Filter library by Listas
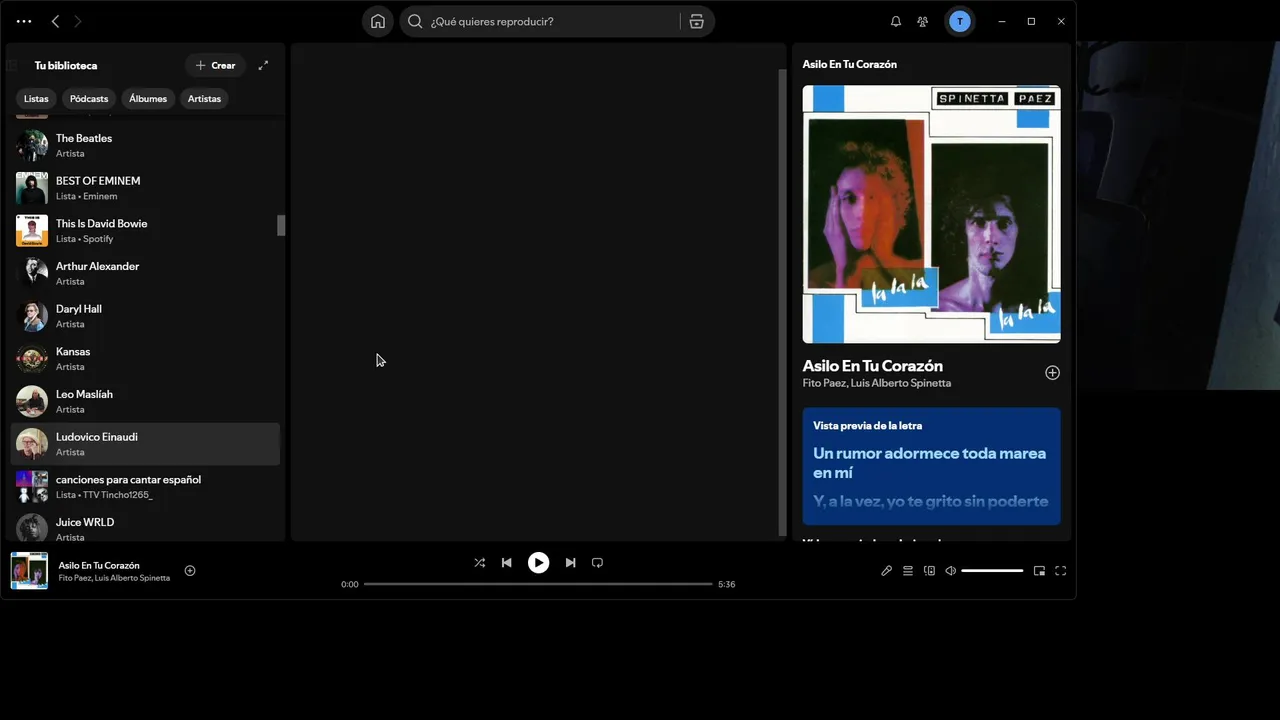 (x=36, y=98)
